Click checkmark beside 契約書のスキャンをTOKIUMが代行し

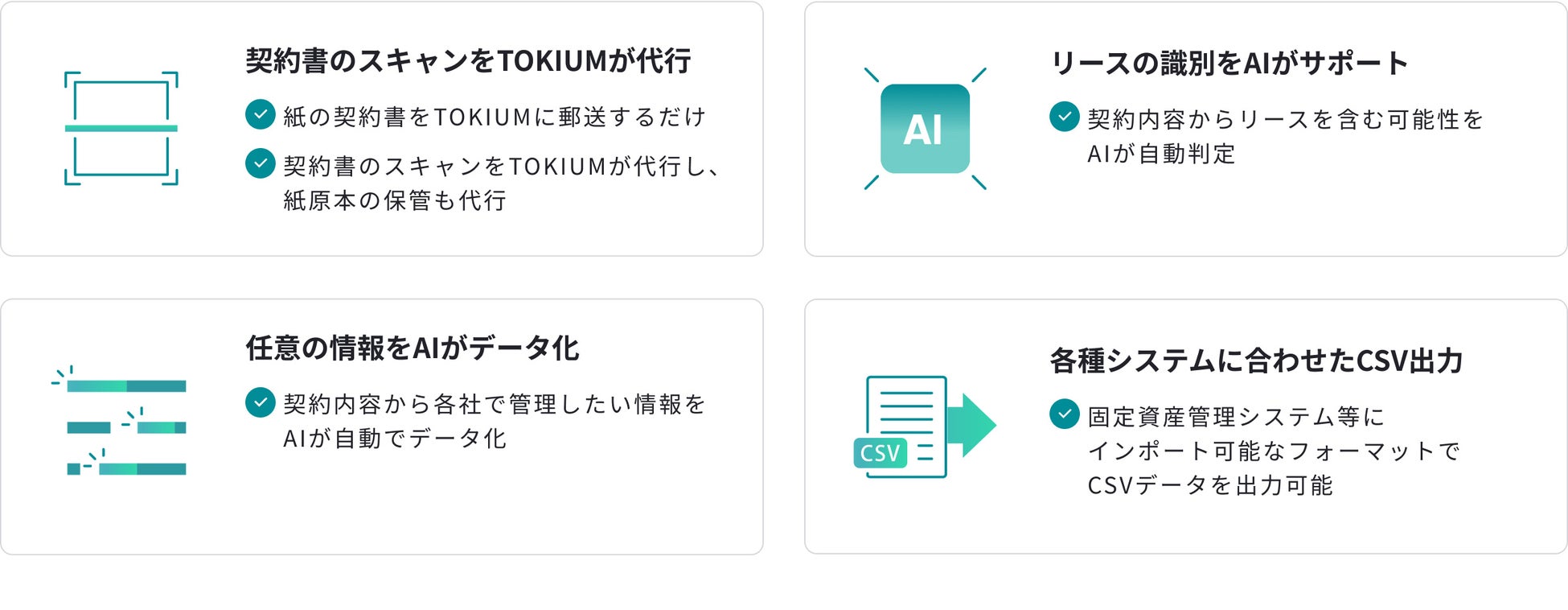click(x=261, y=163)
